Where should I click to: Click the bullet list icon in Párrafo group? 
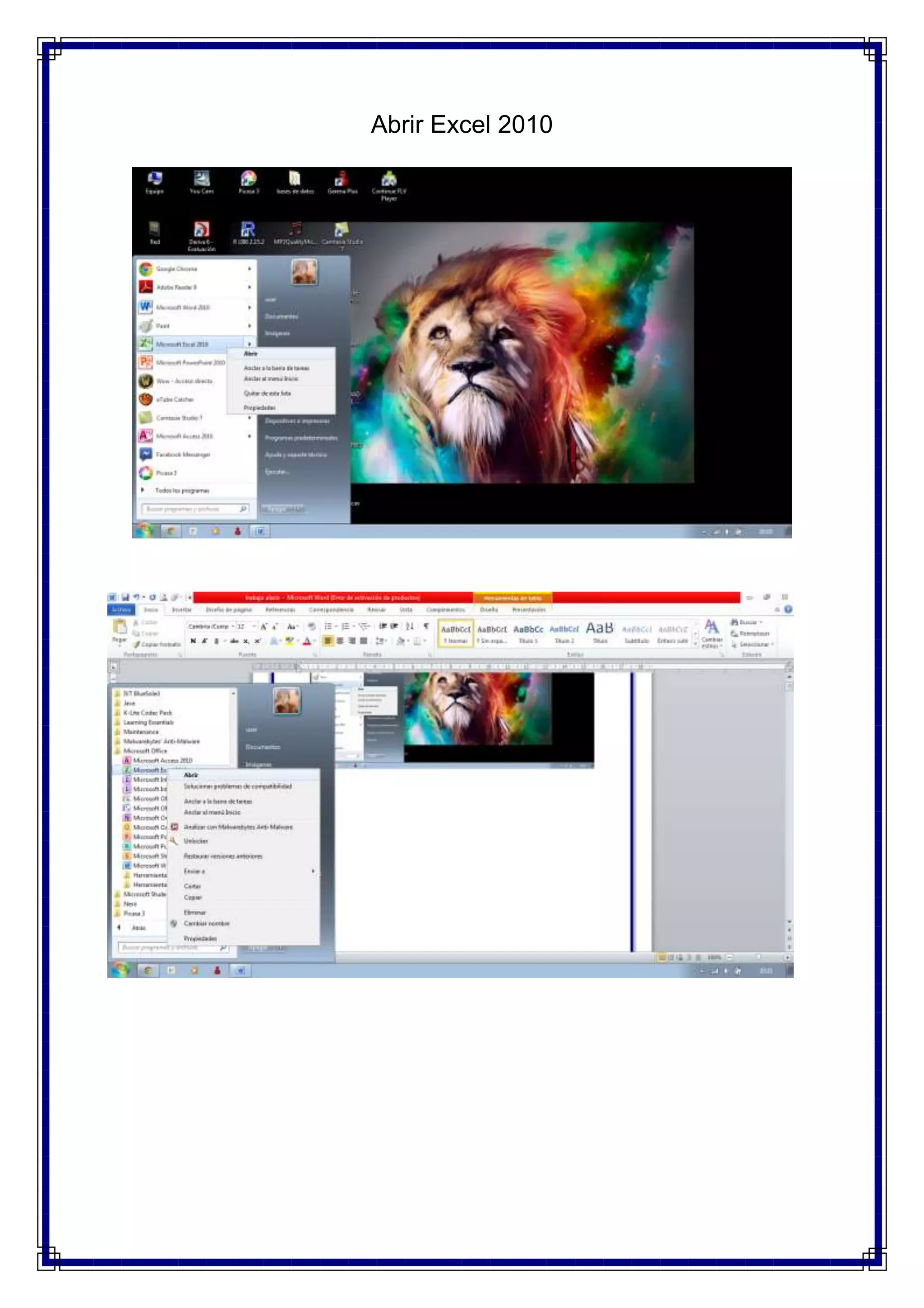click(x=328, y=626)
